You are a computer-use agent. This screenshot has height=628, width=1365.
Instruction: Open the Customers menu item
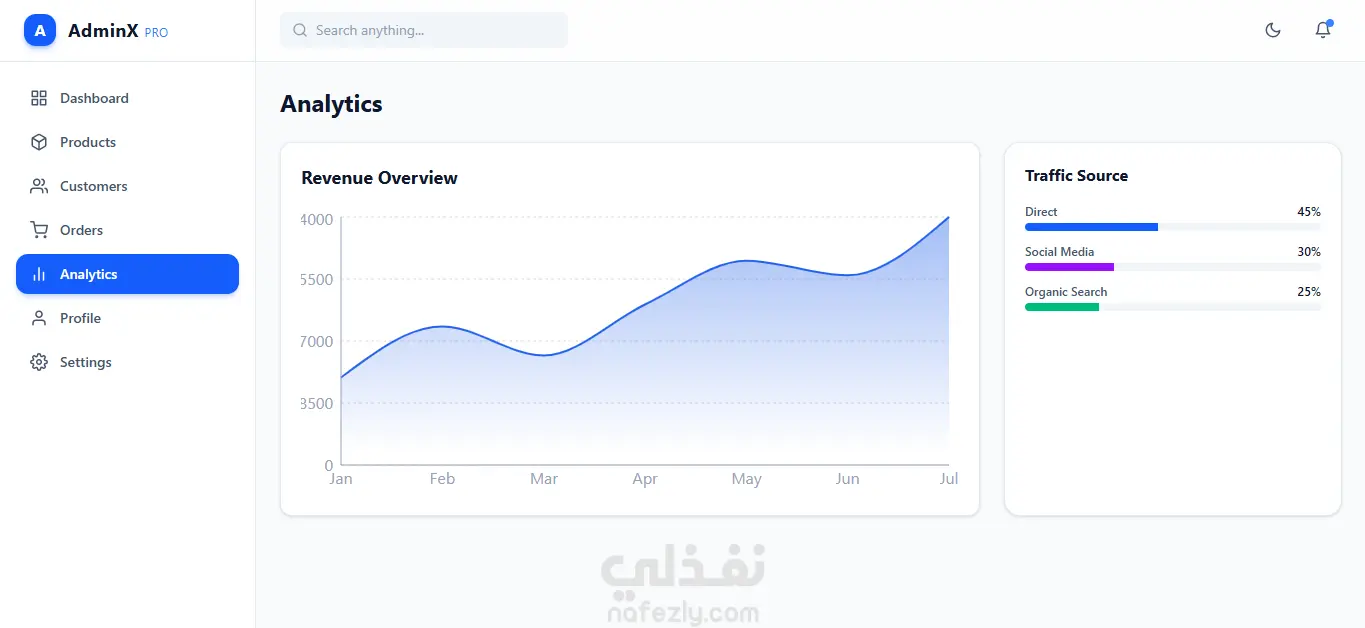point(127,186)
